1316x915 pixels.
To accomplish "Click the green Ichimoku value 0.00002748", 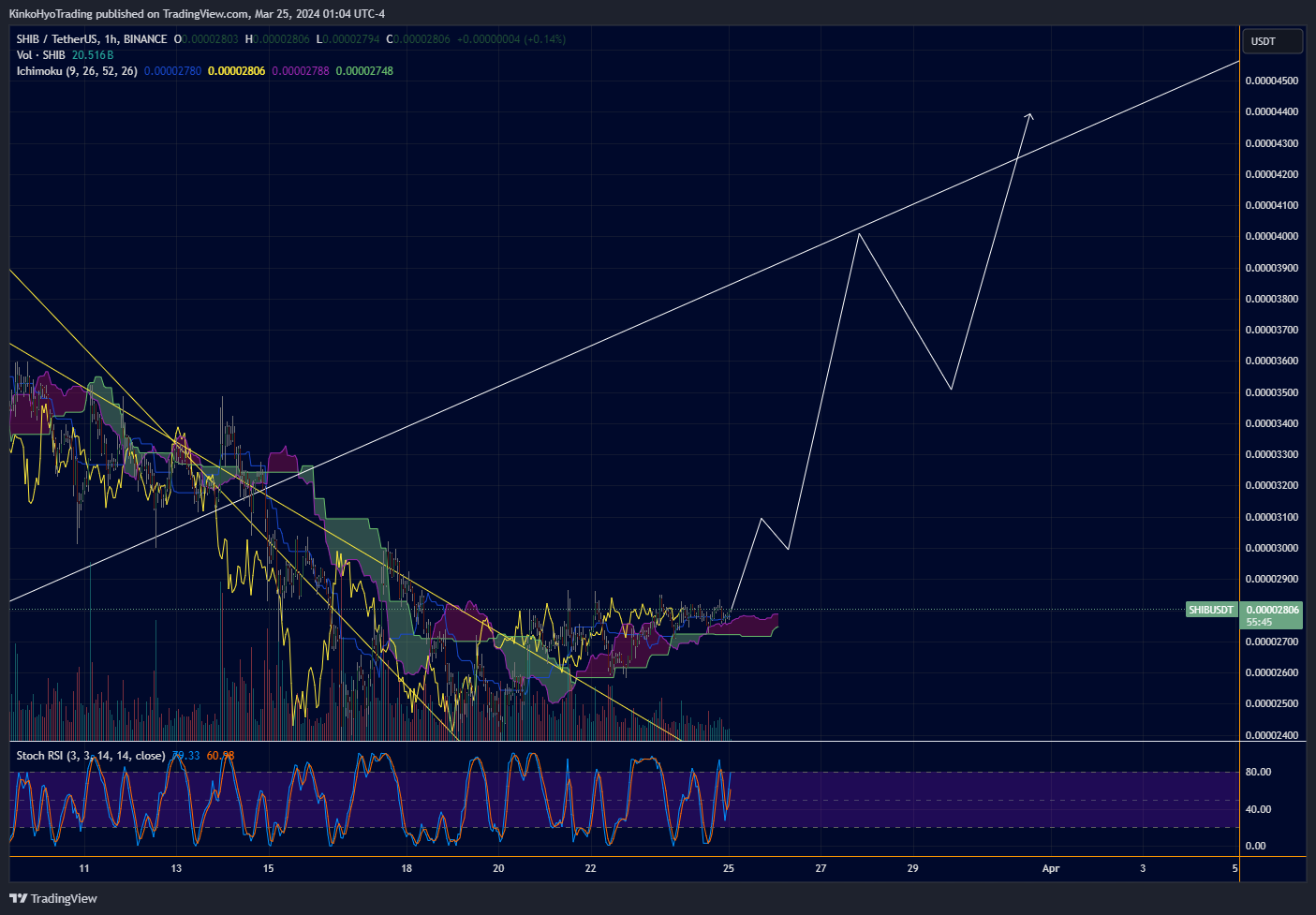I will [364, 71].
